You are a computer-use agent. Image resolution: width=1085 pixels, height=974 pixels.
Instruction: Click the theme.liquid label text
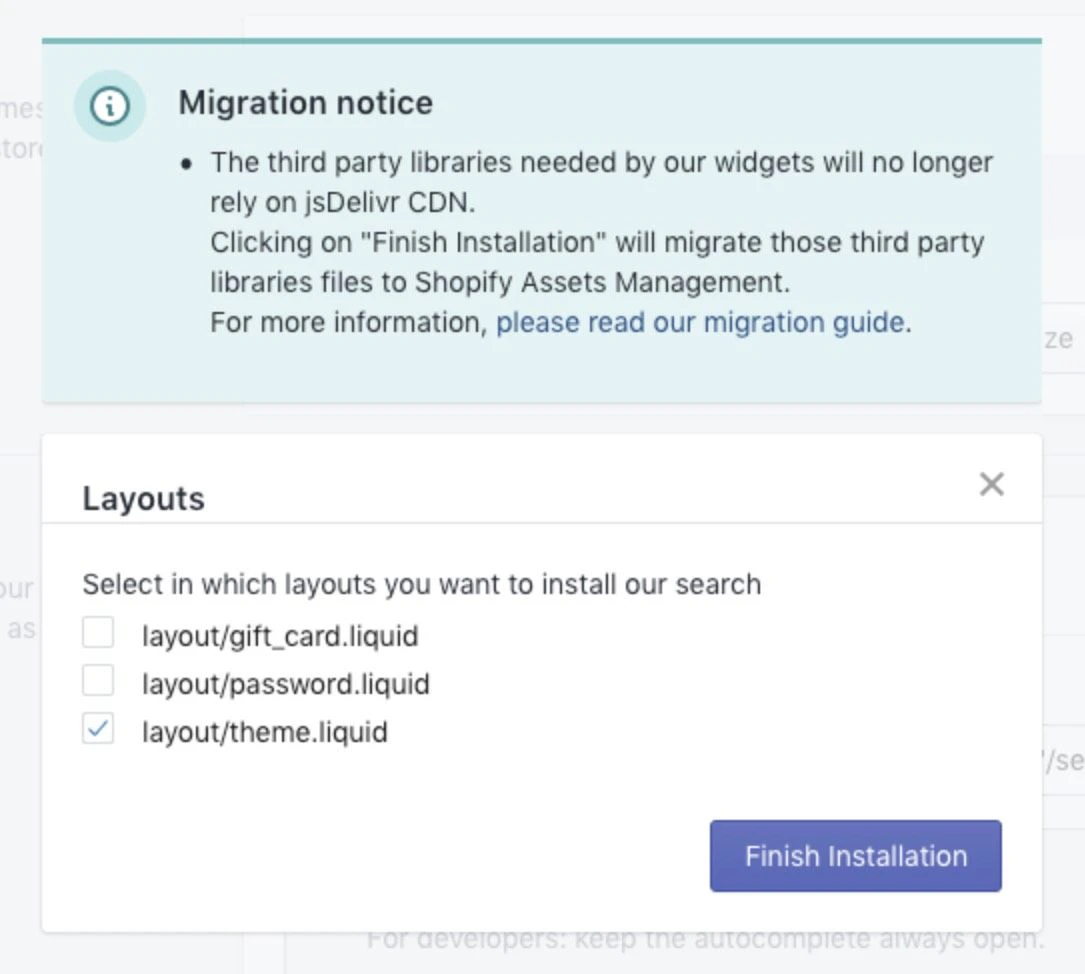coord(263,732)
